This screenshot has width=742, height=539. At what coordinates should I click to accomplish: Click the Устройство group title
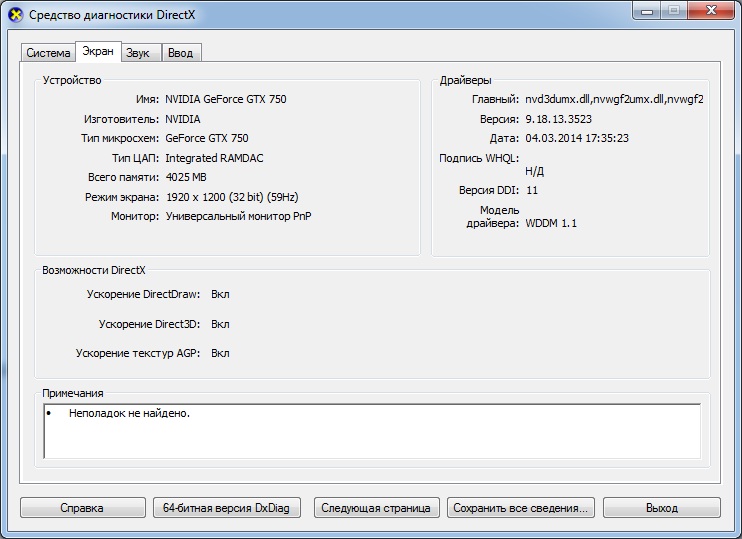pos(72,80)
